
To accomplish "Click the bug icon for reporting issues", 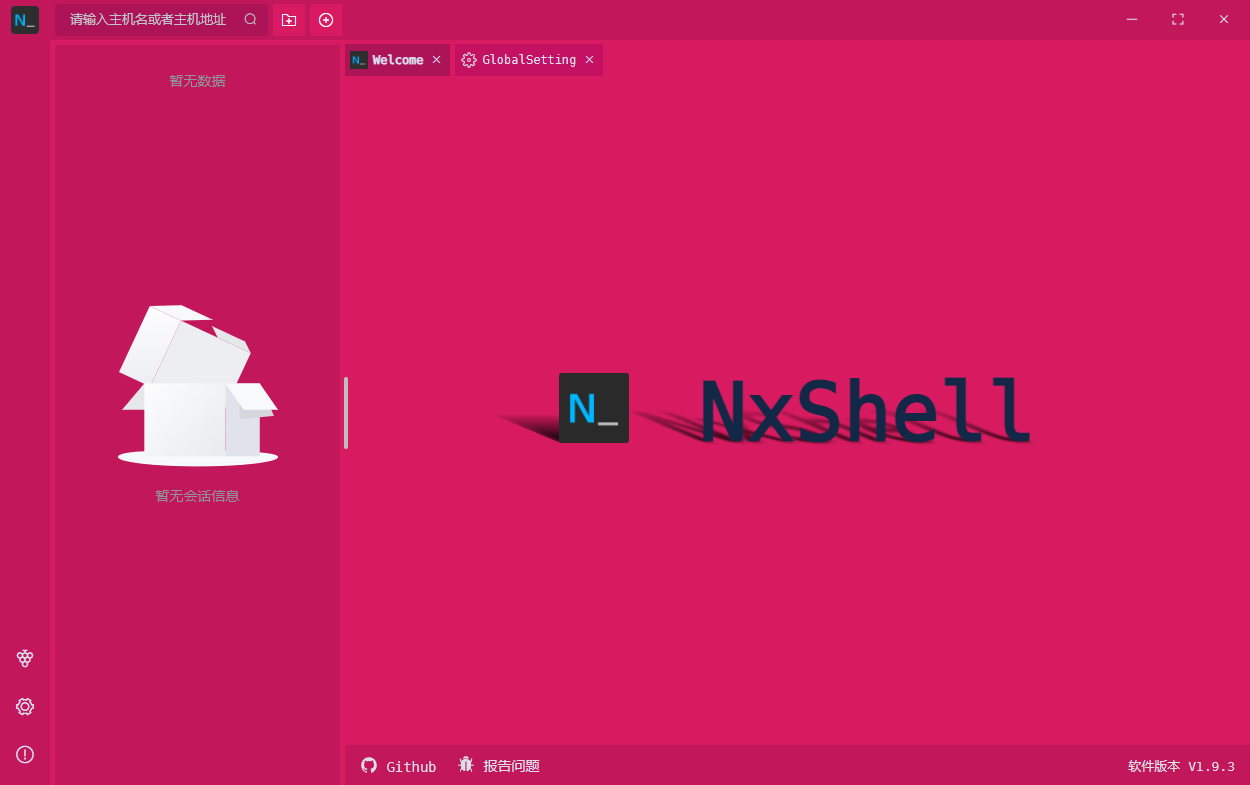I will (x=466, y=765).
